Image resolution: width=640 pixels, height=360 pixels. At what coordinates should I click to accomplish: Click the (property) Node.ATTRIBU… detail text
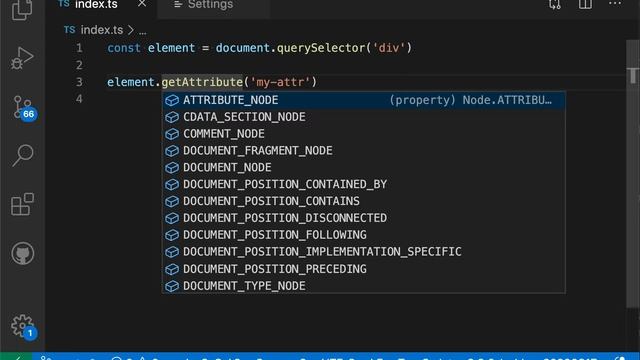coord(470,100)
